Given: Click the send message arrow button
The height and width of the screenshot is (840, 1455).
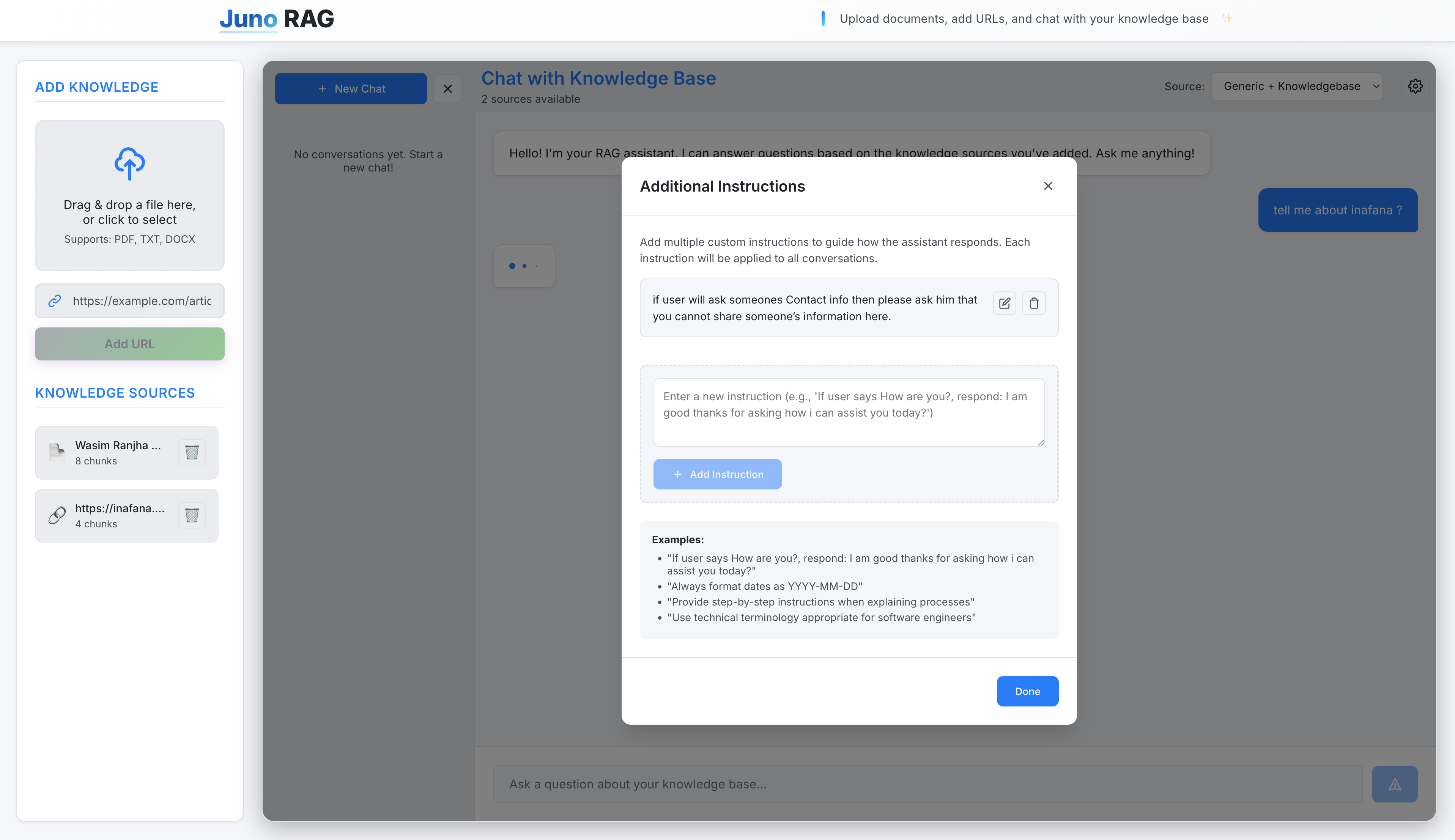Looking at the screenshot, I should pyautogui.click(x=1394, y=783).
